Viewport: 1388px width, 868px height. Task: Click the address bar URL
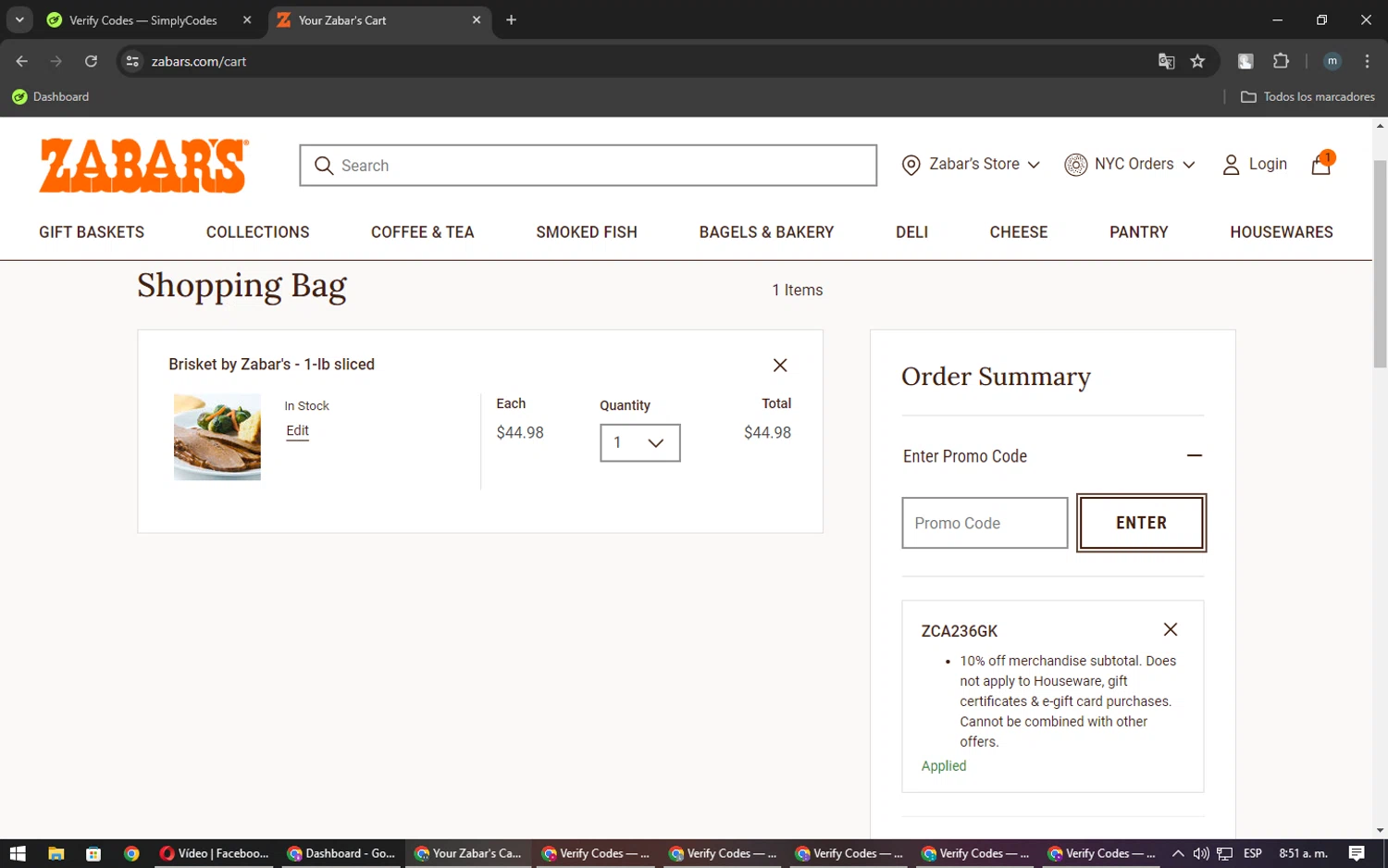click(199, 61)
